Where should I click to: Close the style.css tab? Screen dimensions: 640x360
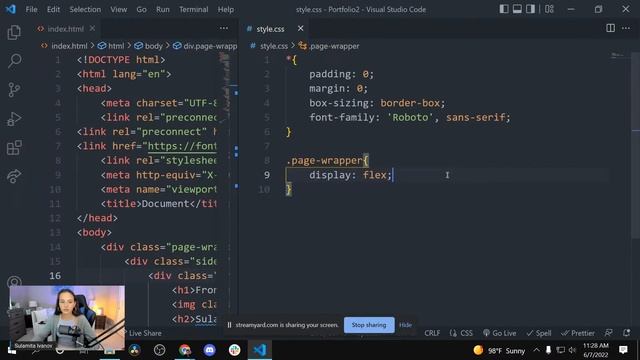pyautogui.click(x=300, y=28)
